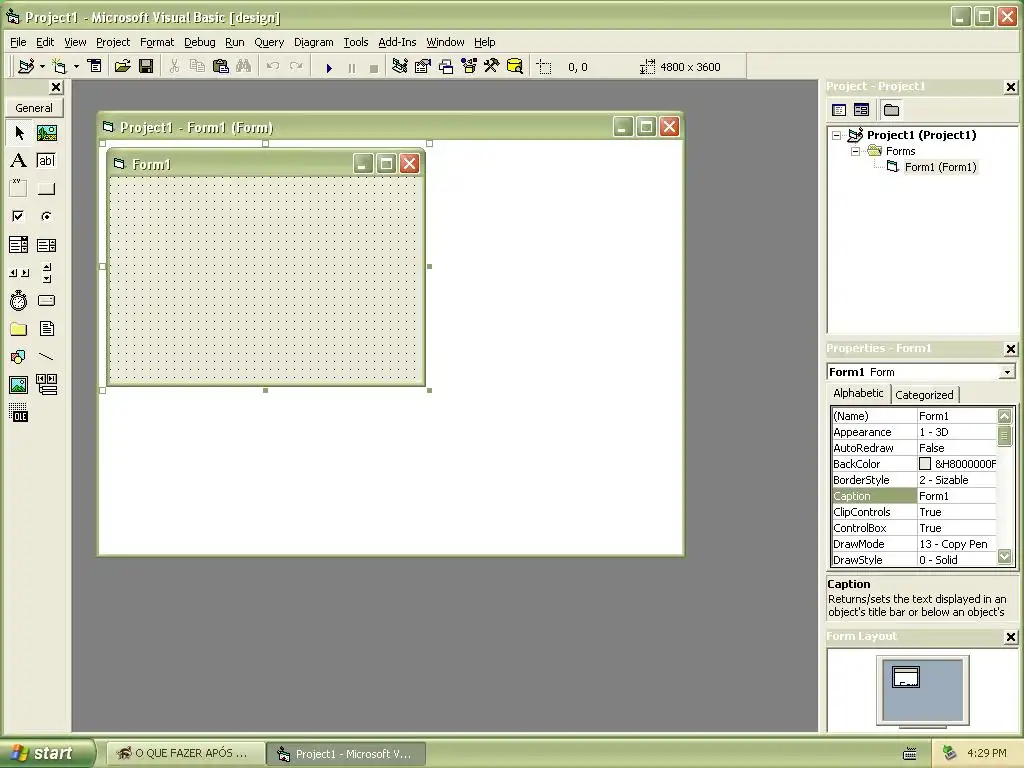
Task: Open Project Explorer from toolbar
Action: pos(400,67)
